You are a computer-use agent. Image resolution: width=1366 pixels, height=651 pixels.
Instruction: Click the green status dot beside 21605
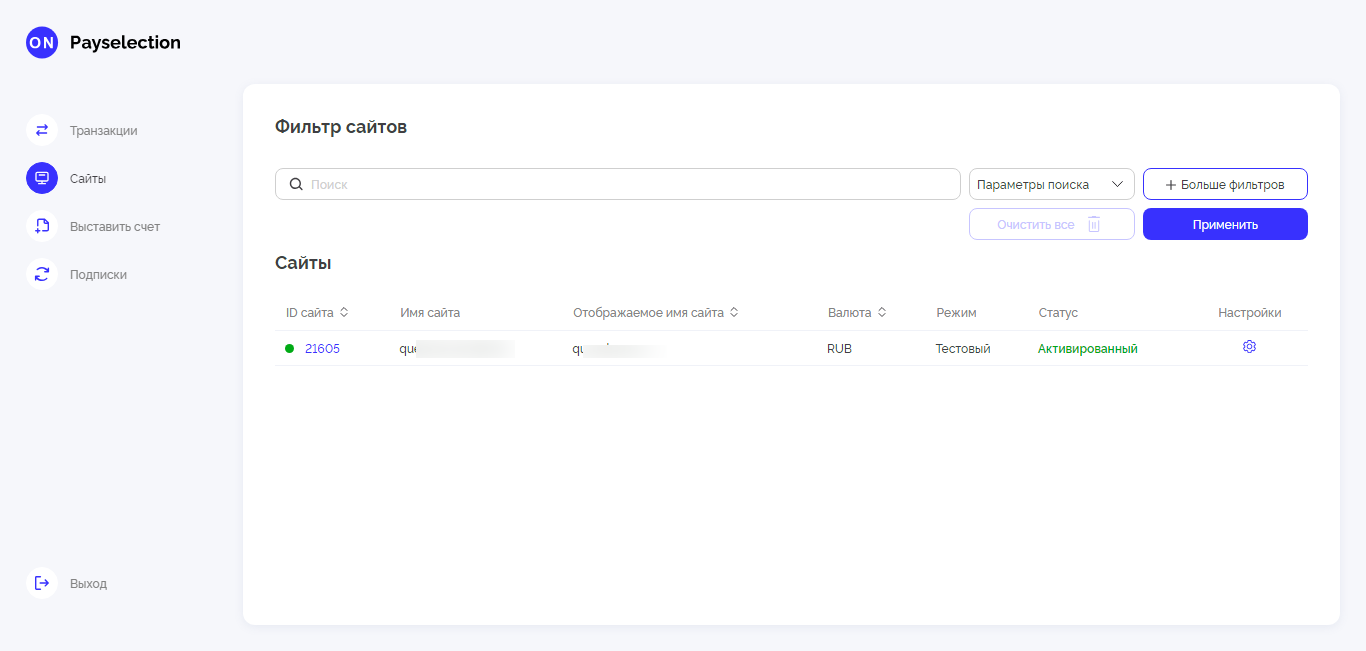click(x=289, y=349)
